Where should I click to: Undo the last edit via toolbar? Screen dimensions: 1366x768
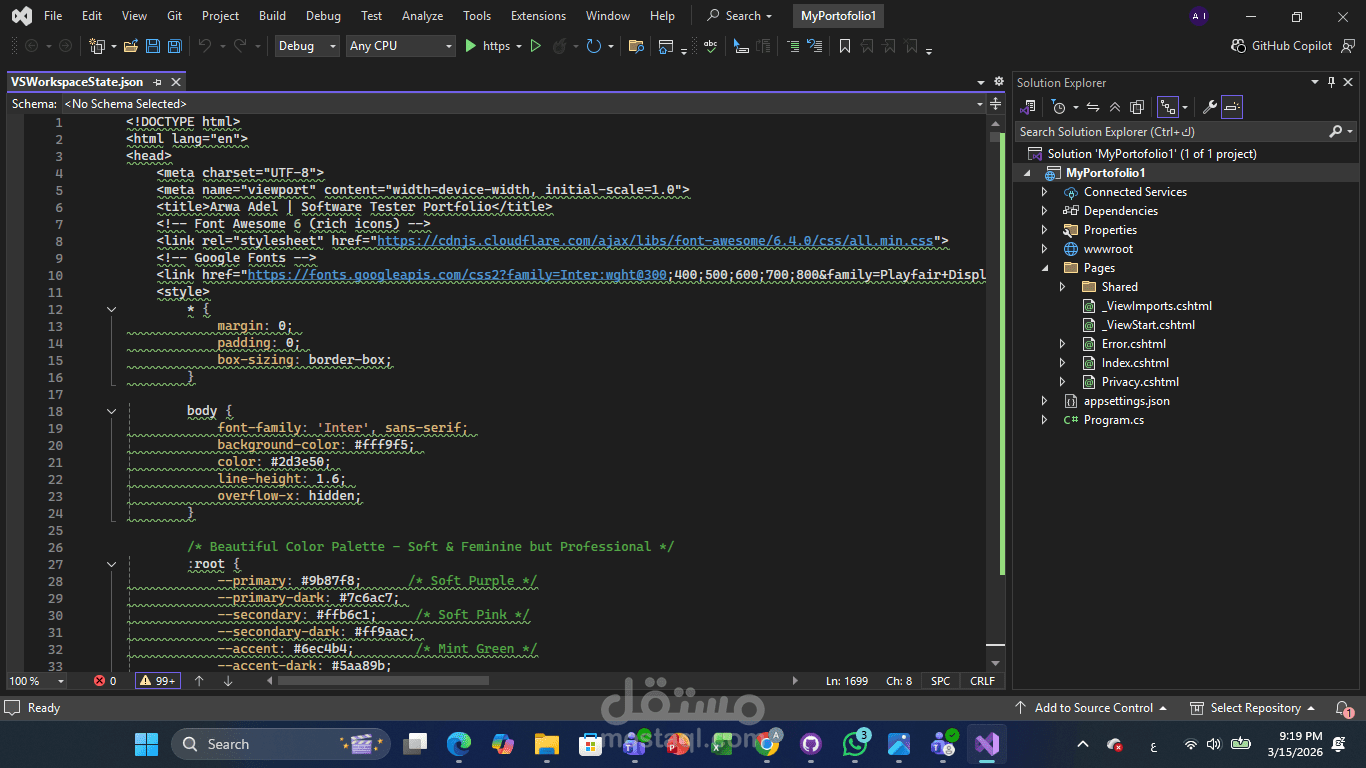[x=205, y=46]
